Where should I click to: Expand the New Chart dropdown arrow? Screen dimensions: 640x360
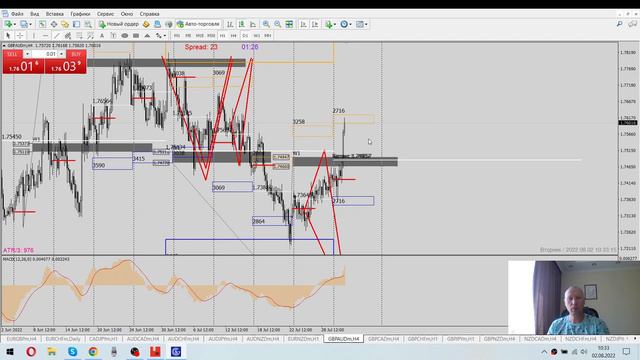click(x=15, y=24)
